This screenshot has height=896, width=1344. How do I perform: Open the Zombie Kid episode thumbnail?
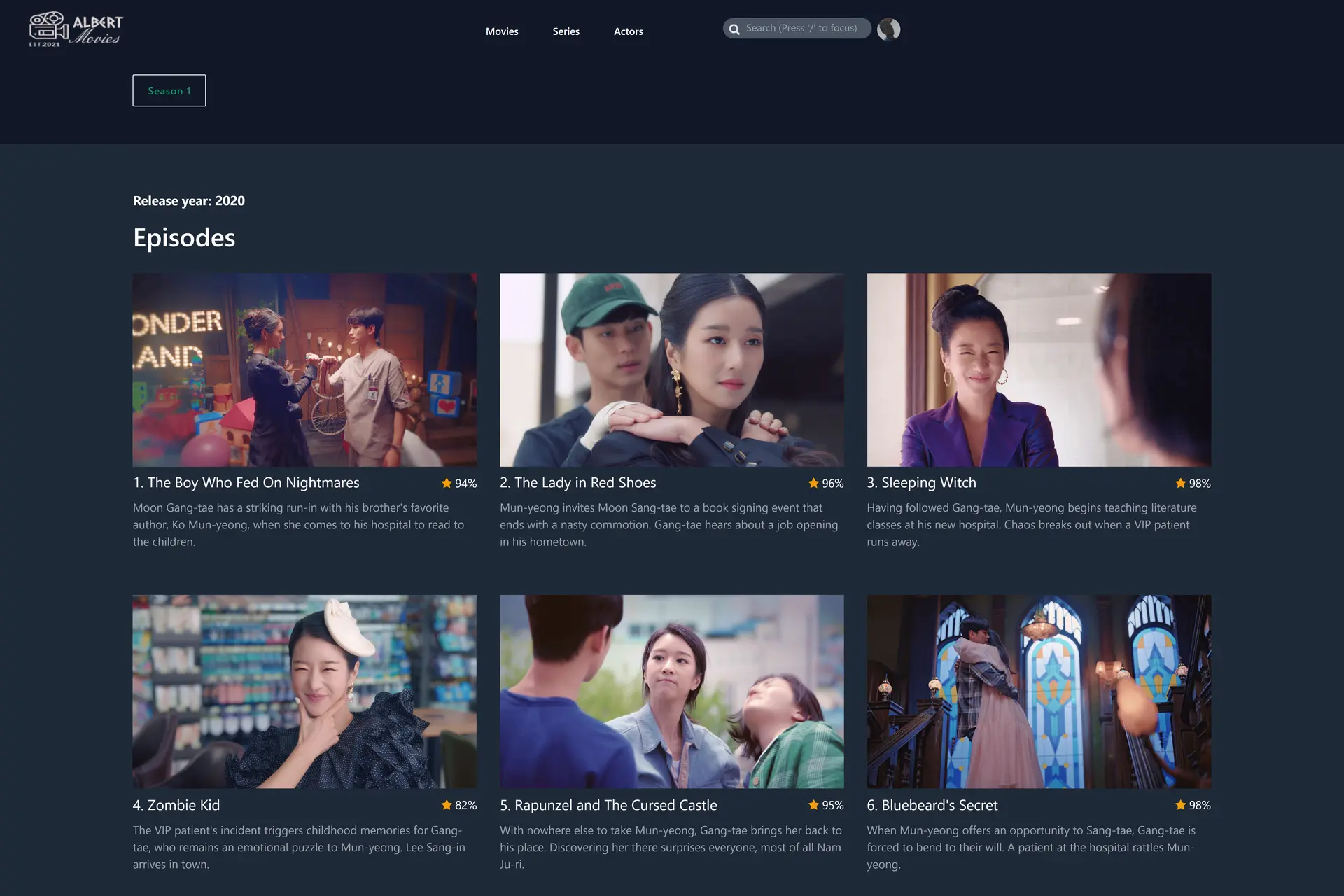coord(304,692)
